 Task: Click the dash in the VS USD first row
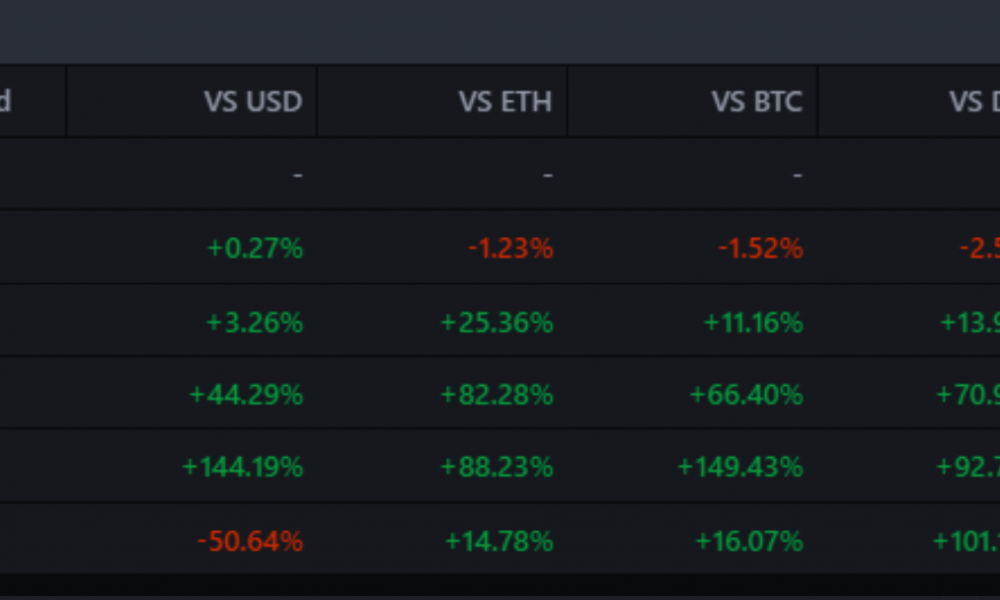point(298,174)
